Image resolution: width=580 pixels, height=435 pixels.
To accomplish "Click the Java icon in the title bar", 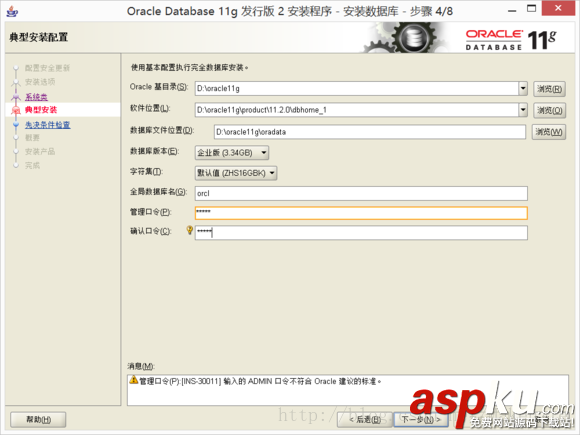I will click(x=12, y=11).
